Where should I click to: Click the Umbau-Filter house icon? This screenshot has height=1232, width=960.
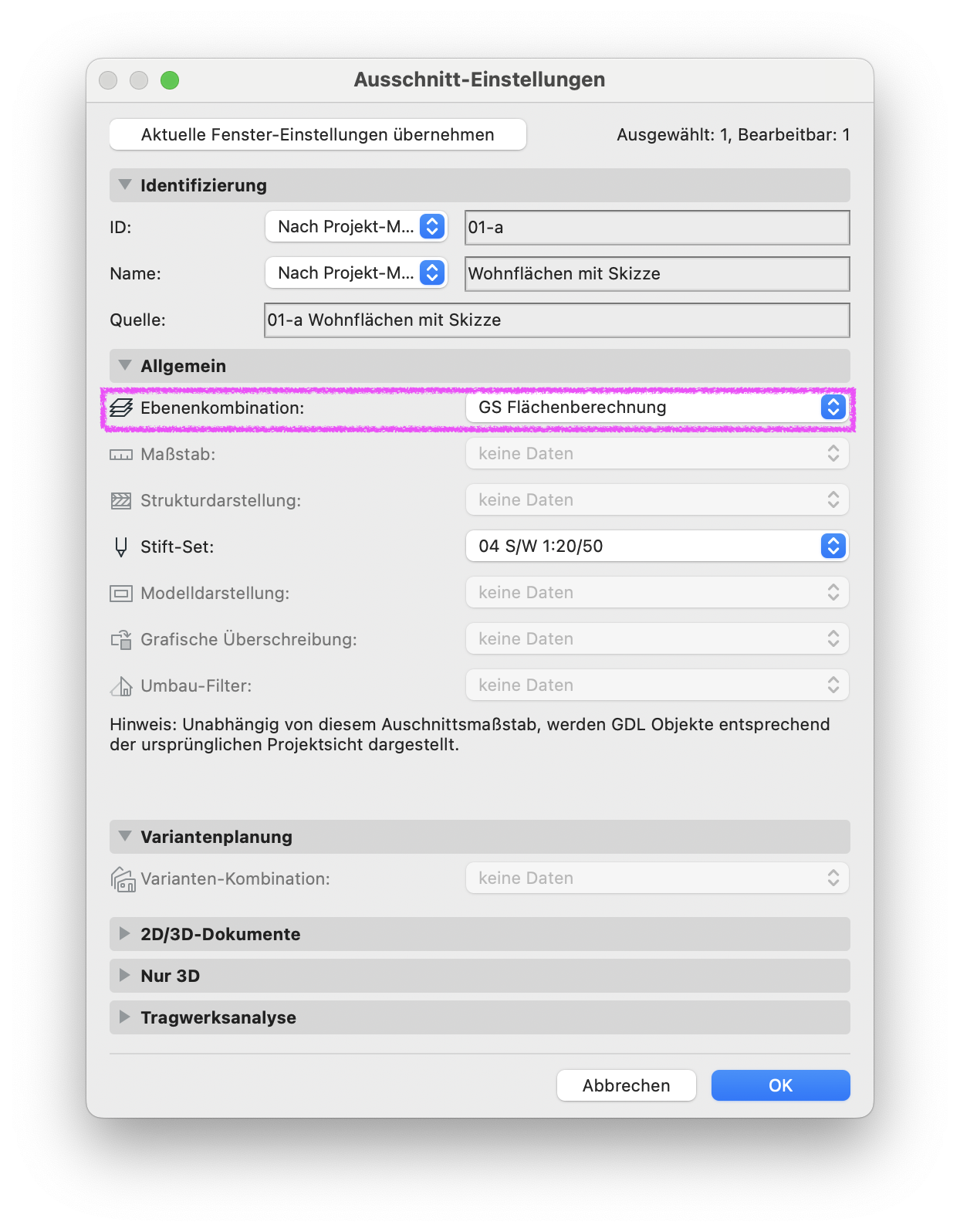(121, 685)
